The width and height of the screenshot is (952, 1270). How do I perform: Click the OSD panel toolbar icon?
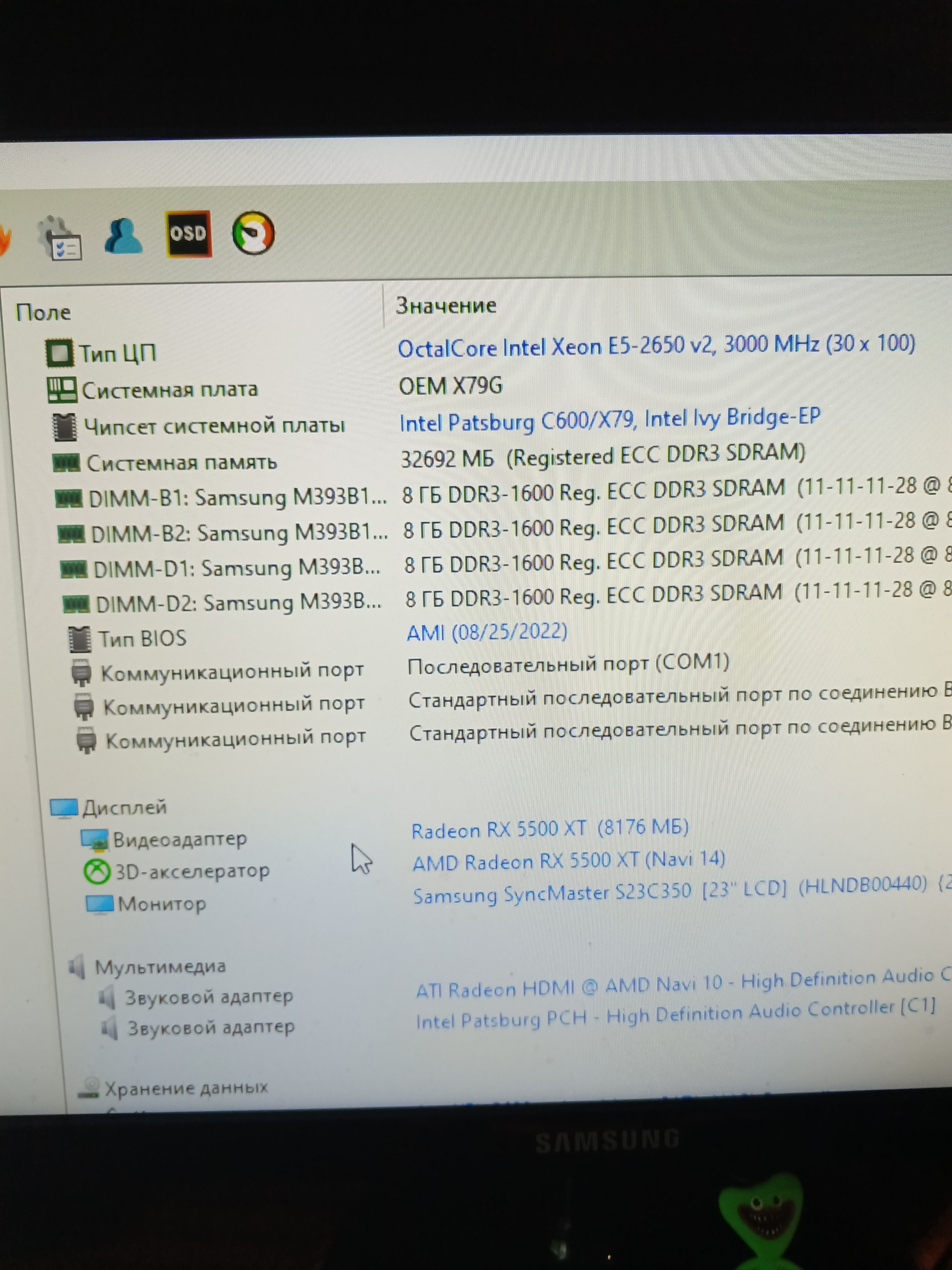click(x=188, y=233)
